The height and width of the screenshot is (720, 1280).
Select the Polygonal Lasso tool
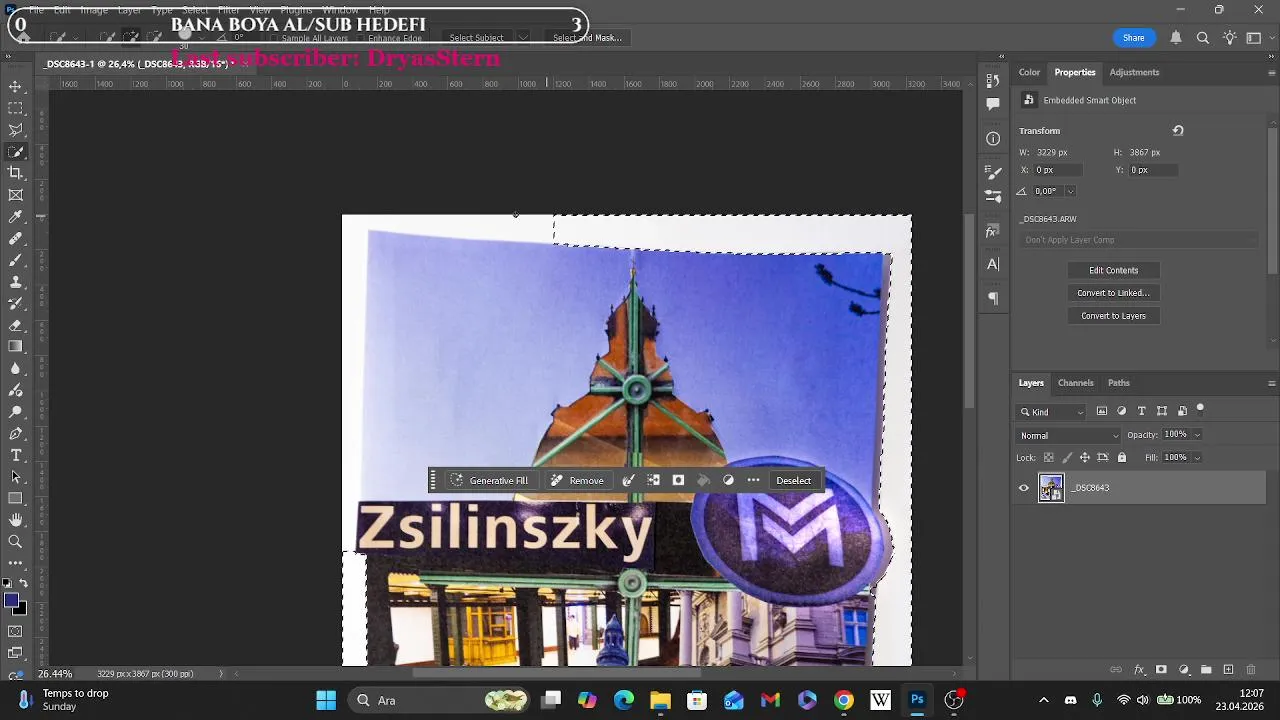(x=15, y=130)
